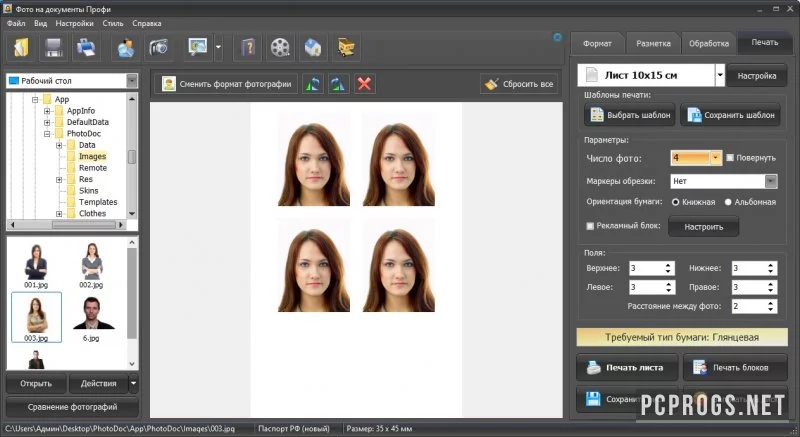The width and height of the screenshot is (800, 437).
Task: Switch to the Разметка tab
Action: point(653,43)
